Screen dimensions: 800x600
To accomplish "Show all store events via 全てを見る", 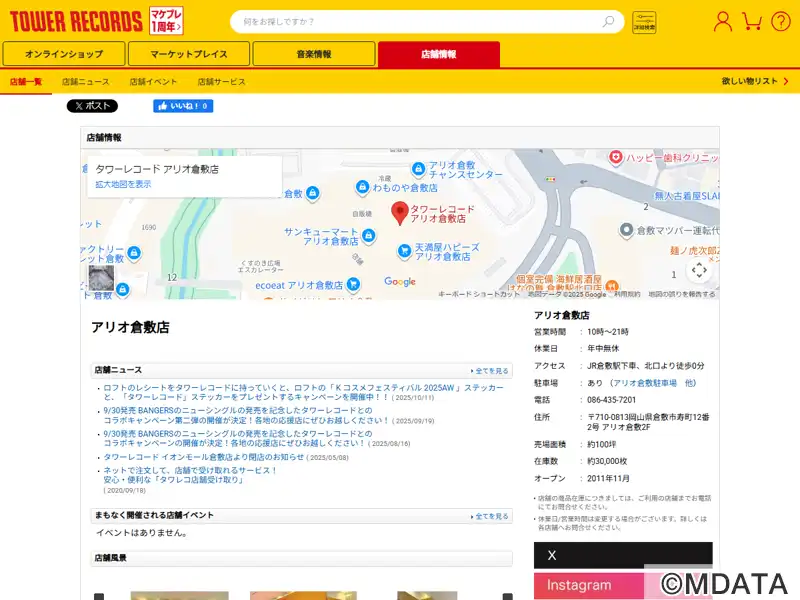I will [x=490, y=516].
